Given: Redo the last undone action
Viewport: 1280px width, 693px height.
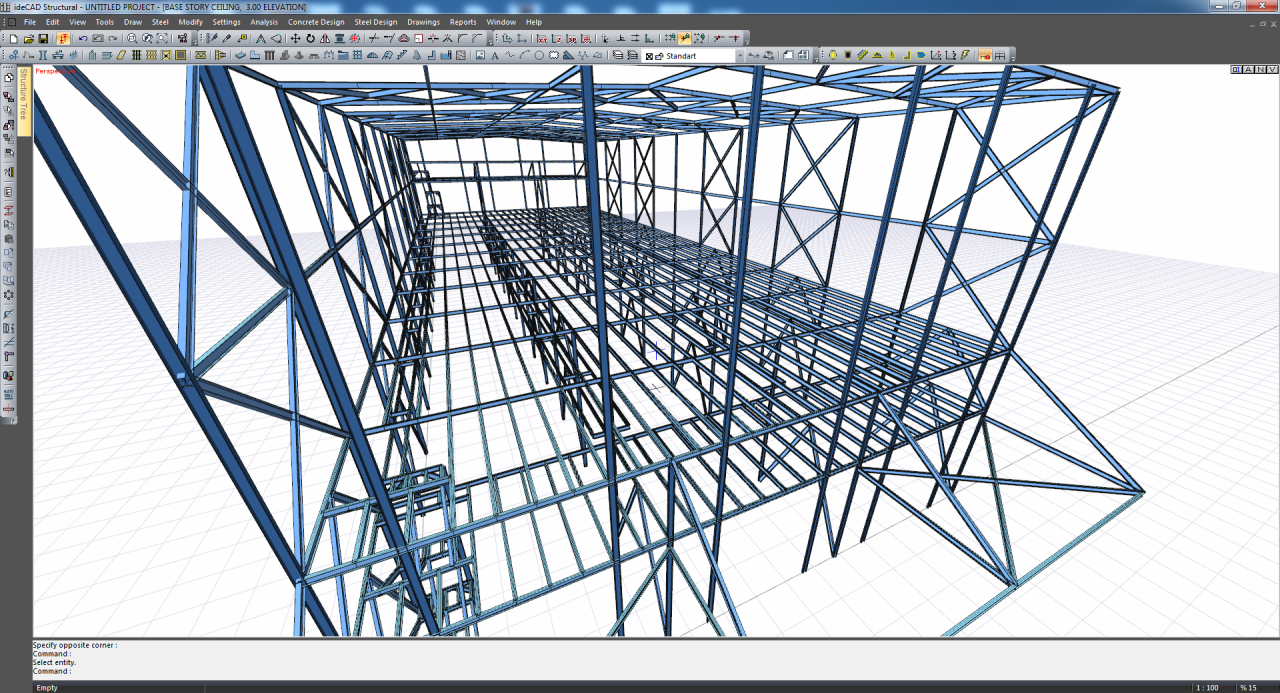Looking at the screenshot, I should tap(113, 38).
